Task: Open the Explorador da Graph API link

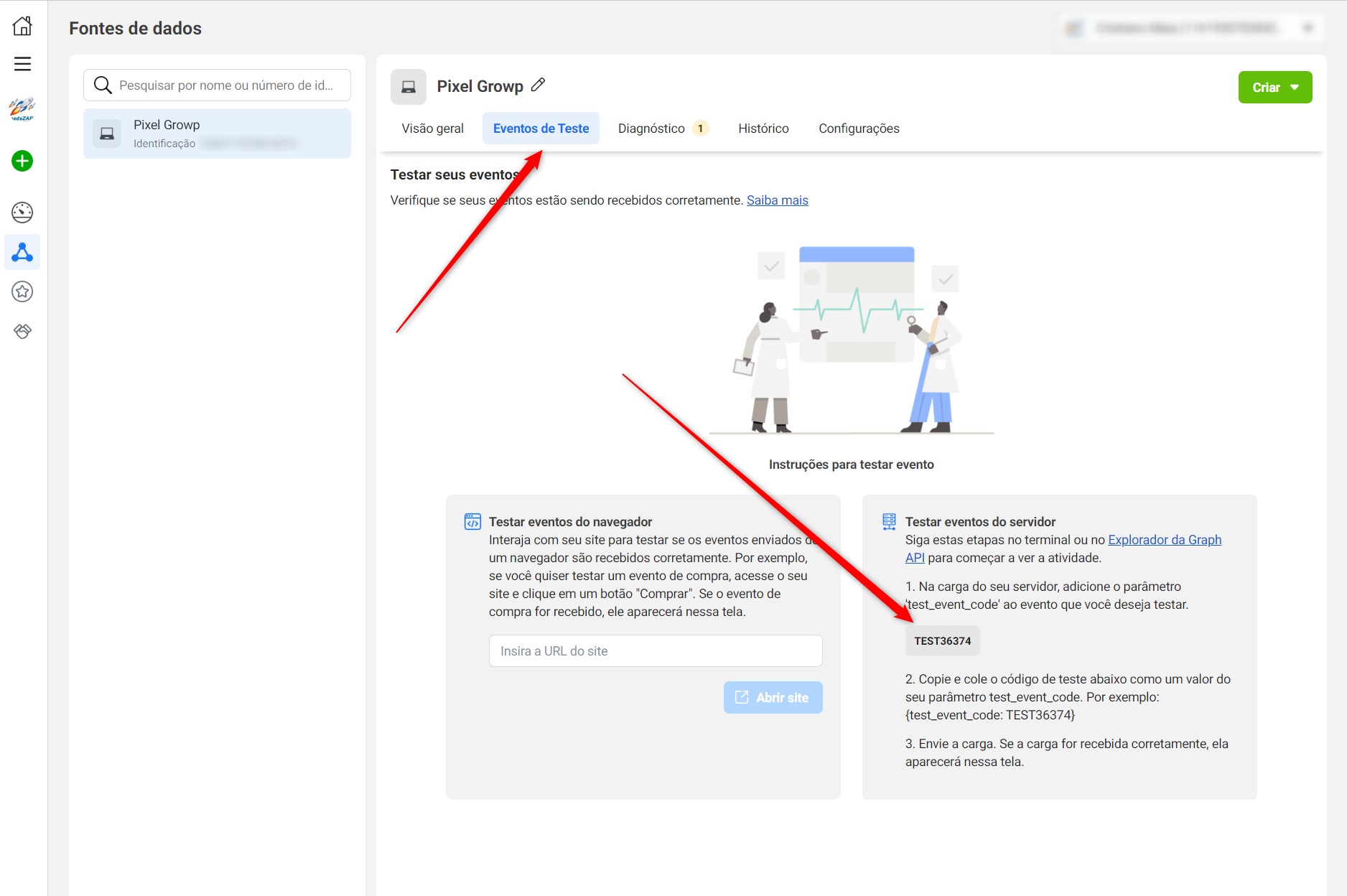Action: tap(1164, 540)
